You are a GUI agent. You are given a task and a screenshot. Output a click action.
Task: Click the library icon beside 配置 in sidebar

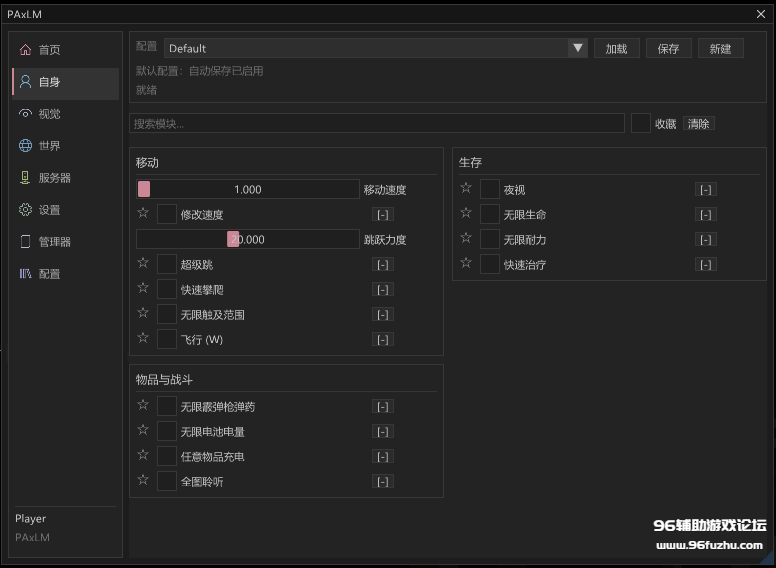click(25, 274)
